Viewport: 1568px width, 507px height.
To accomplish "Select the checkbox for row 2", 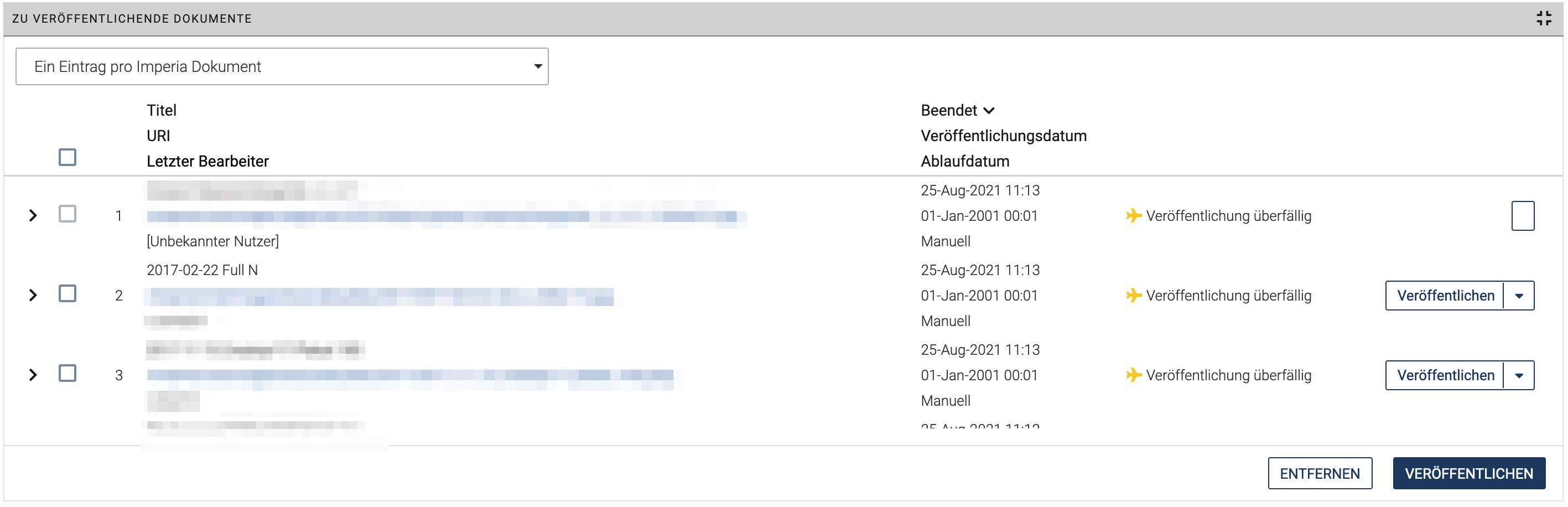I will click(x=68, y=293).
